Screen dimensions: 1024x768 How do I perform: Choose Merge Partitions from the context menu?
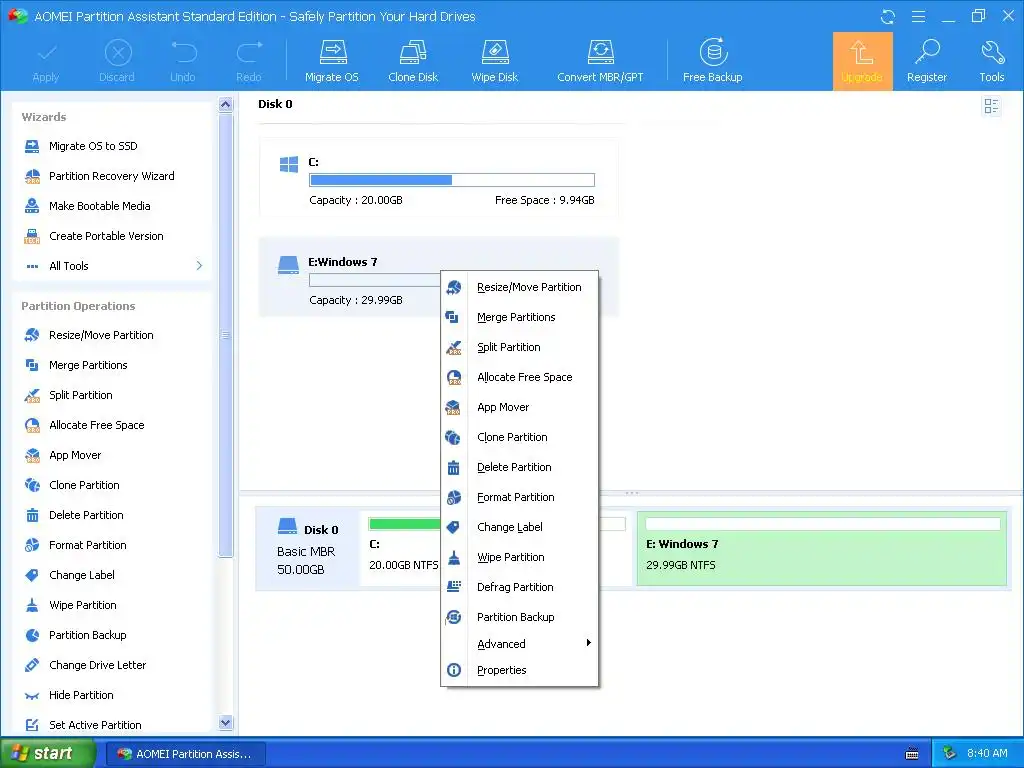pos(520,317)
